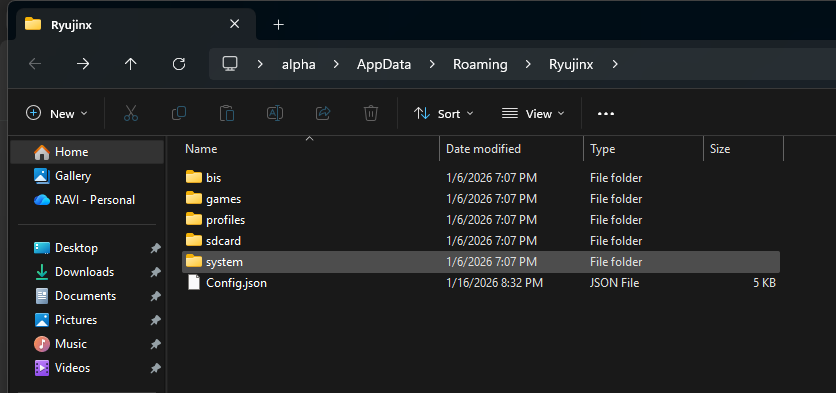Select the system folder row
This screenshot has width=836, height=393.
point(480,262)
